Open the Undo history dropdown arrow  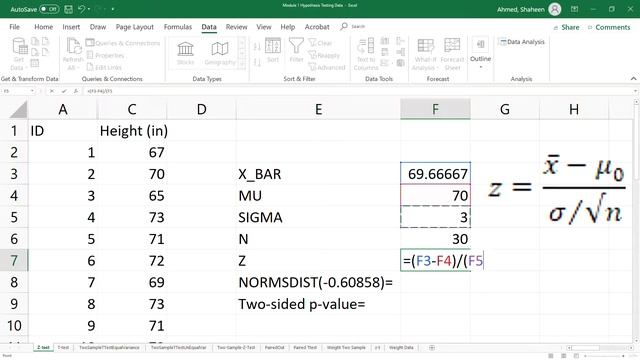pyautogui.click(x=89, y=9)
